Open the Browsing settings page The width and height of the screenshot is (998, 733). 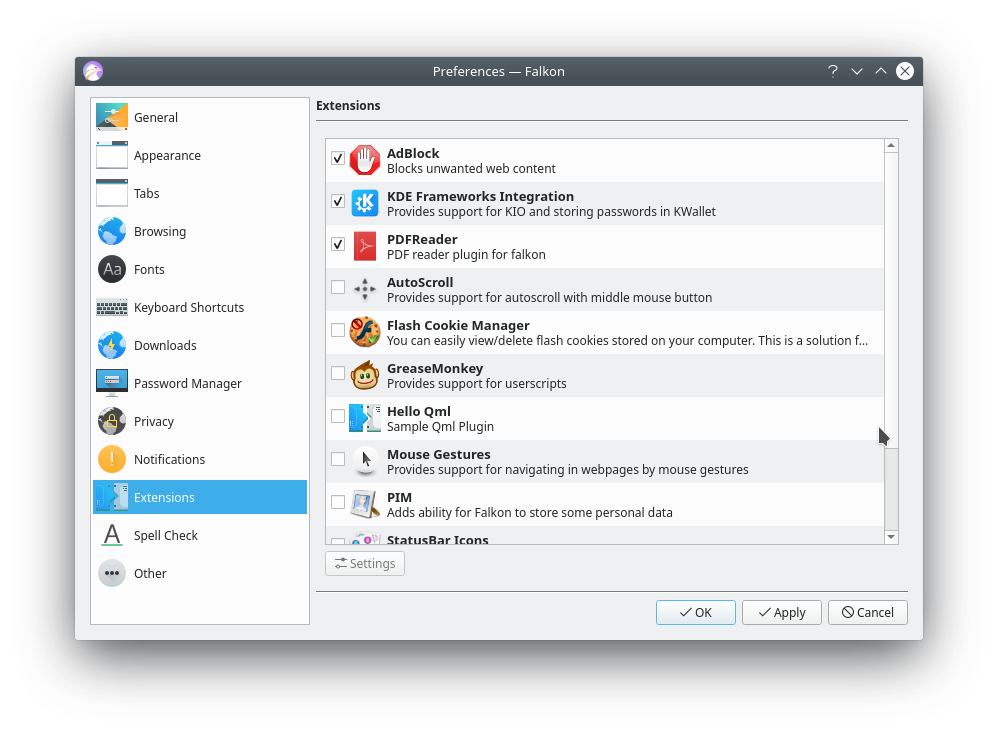click(x=200, y=231)
